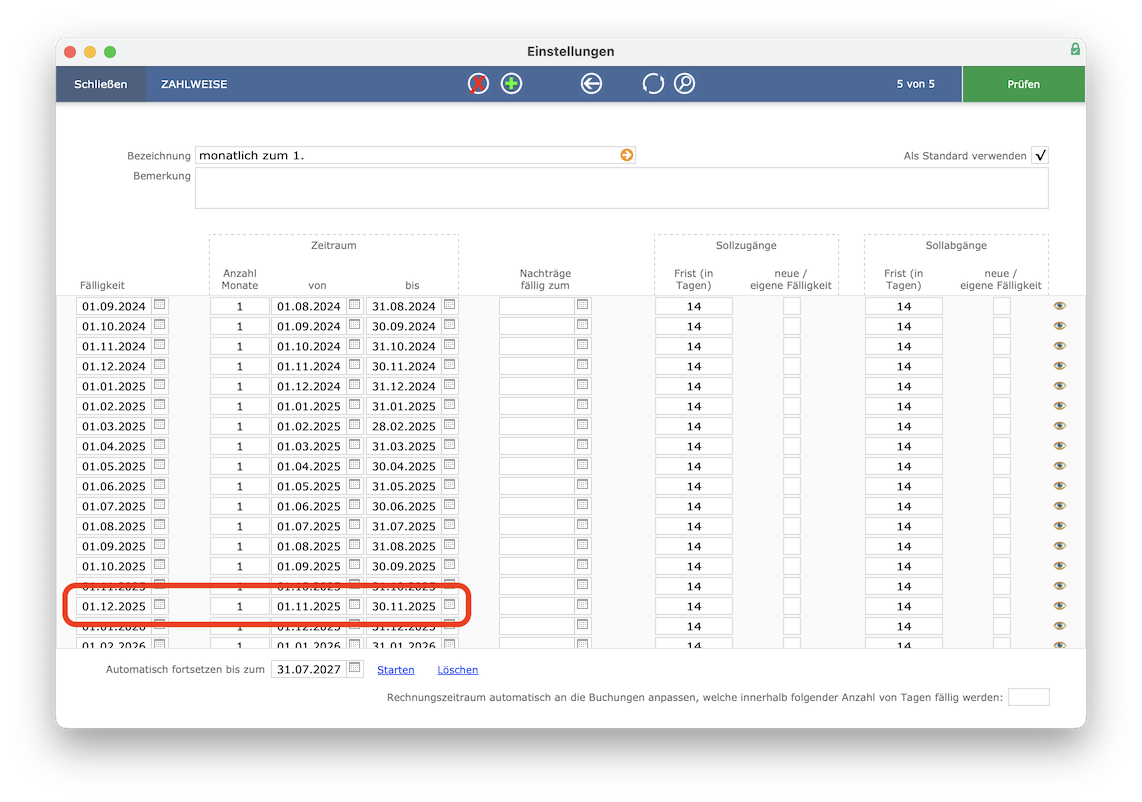
Task: Open calendar for Fälligkeit 01.09.2024
Action: click(160, 305)
